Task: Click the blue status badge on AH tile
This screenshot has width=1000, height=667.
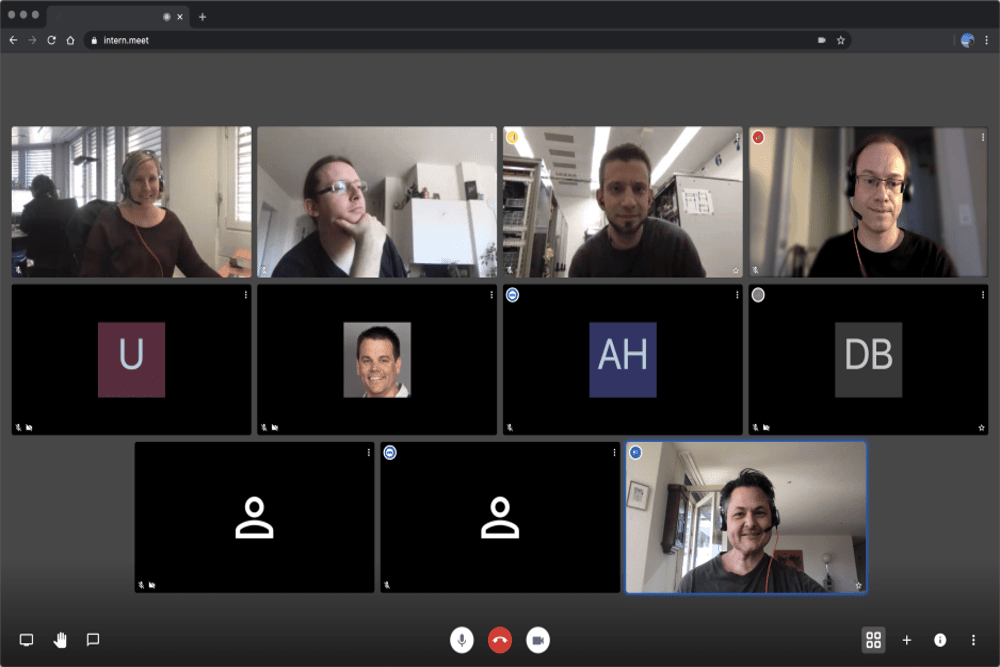Action: (x=512, y=295)
